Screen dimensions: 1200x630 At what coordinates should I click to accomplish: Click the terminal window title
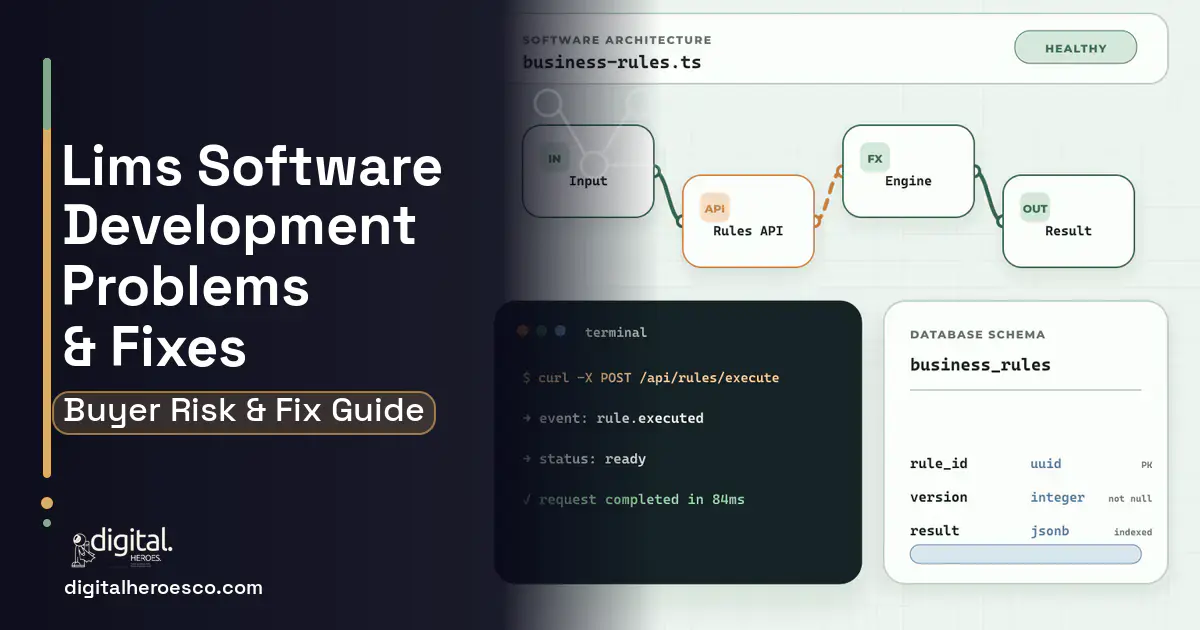pyautogui.click(x=616, y=332)
